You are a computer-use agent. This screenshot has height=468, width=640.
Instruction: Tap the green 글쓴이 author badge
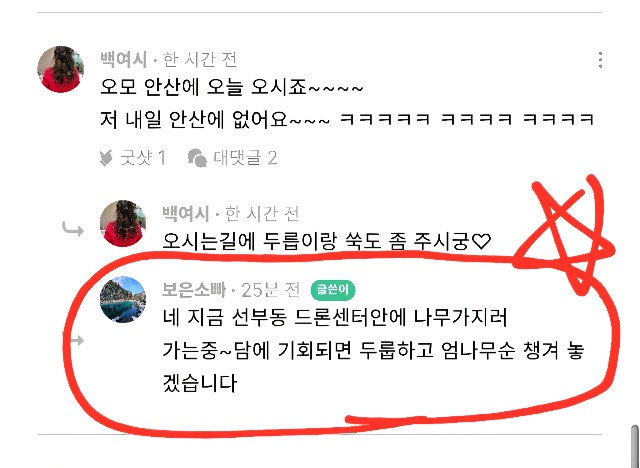click(333, 290)
